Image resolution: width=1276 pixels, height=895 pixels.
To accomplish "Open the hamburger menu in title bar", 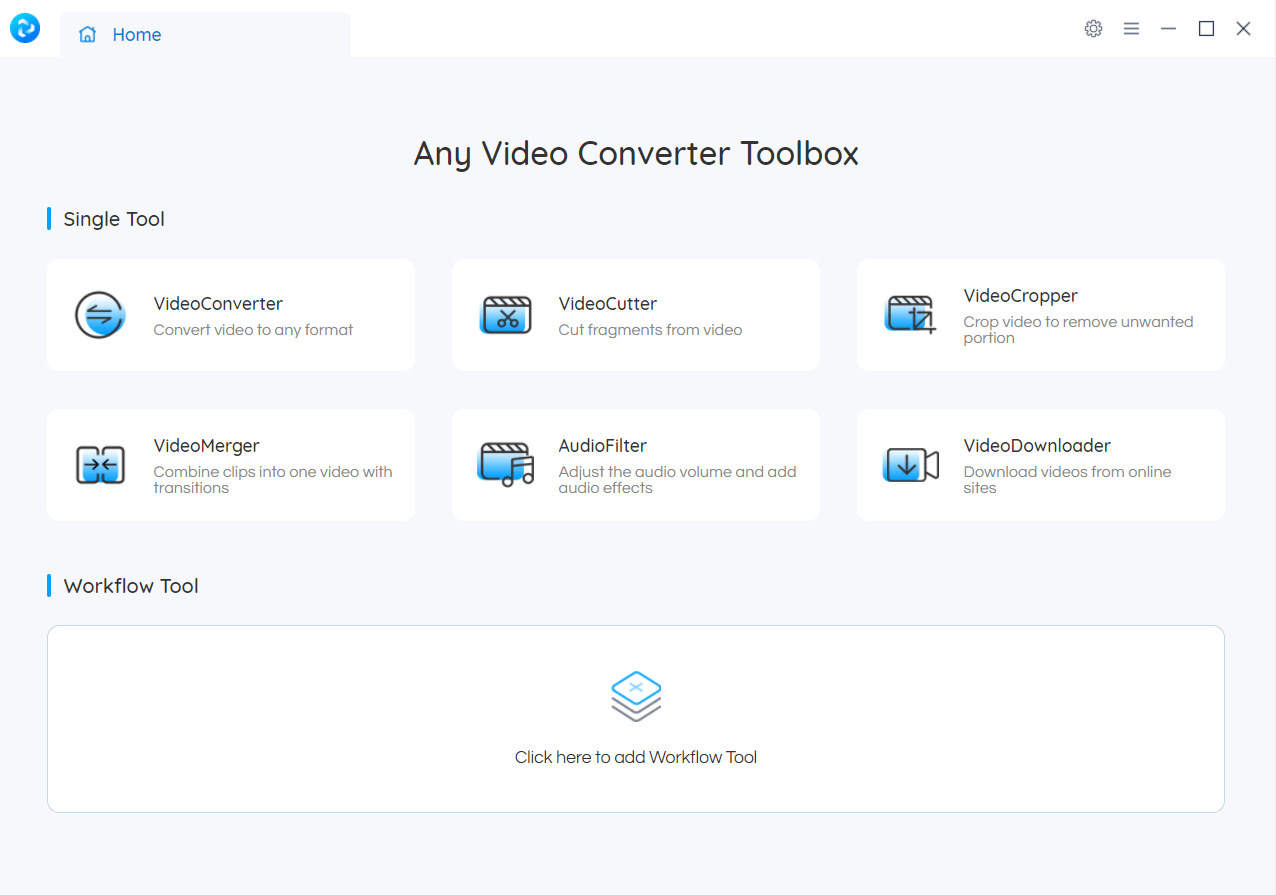I will (1131, 29).
